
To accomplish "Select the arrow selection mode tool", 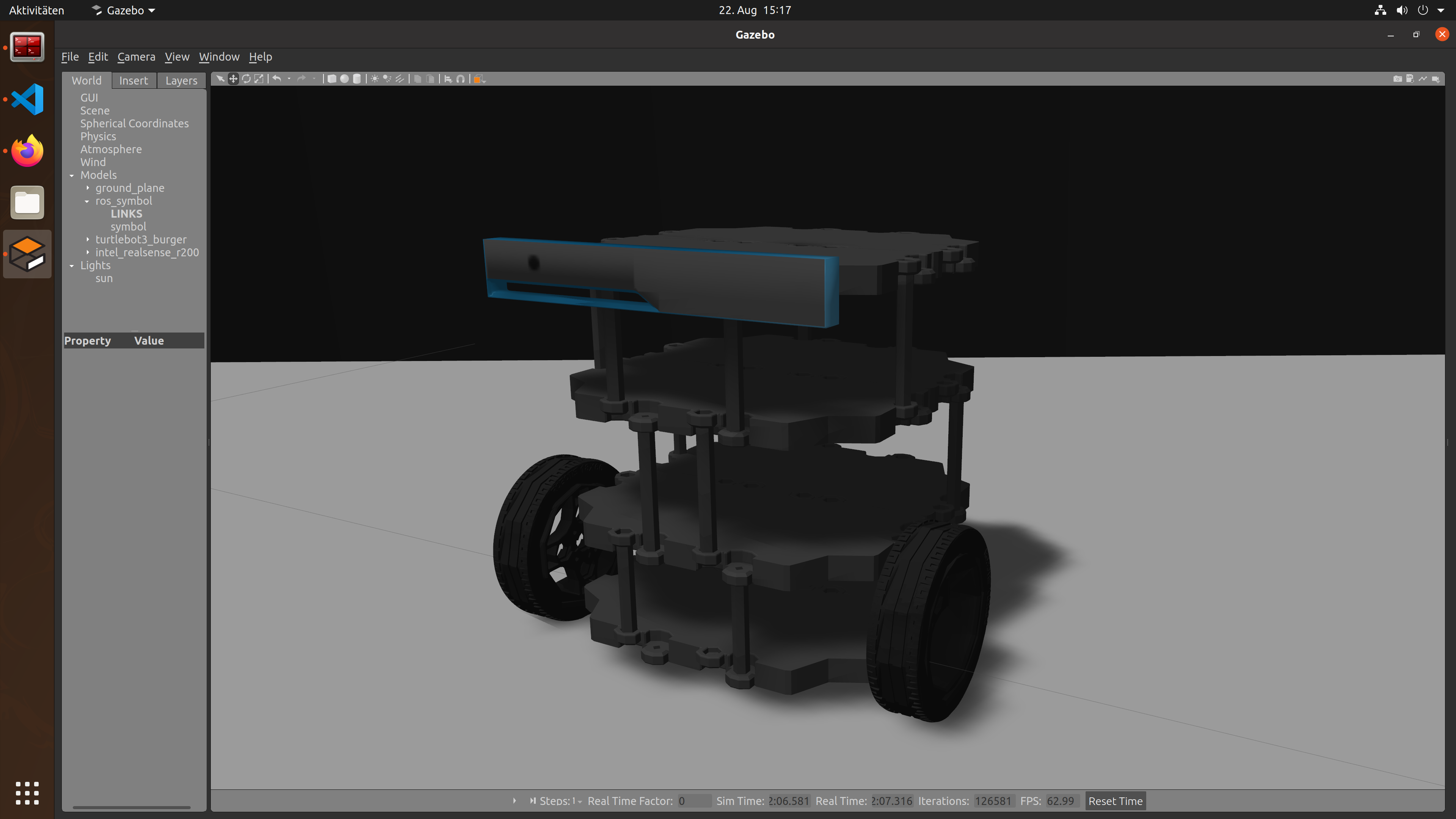I will (220, 79).
